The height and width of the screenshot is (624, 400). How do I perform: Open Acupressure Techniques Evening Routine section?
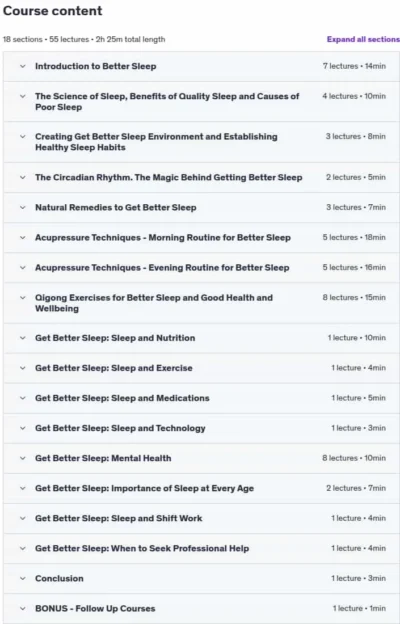(201, 268)
